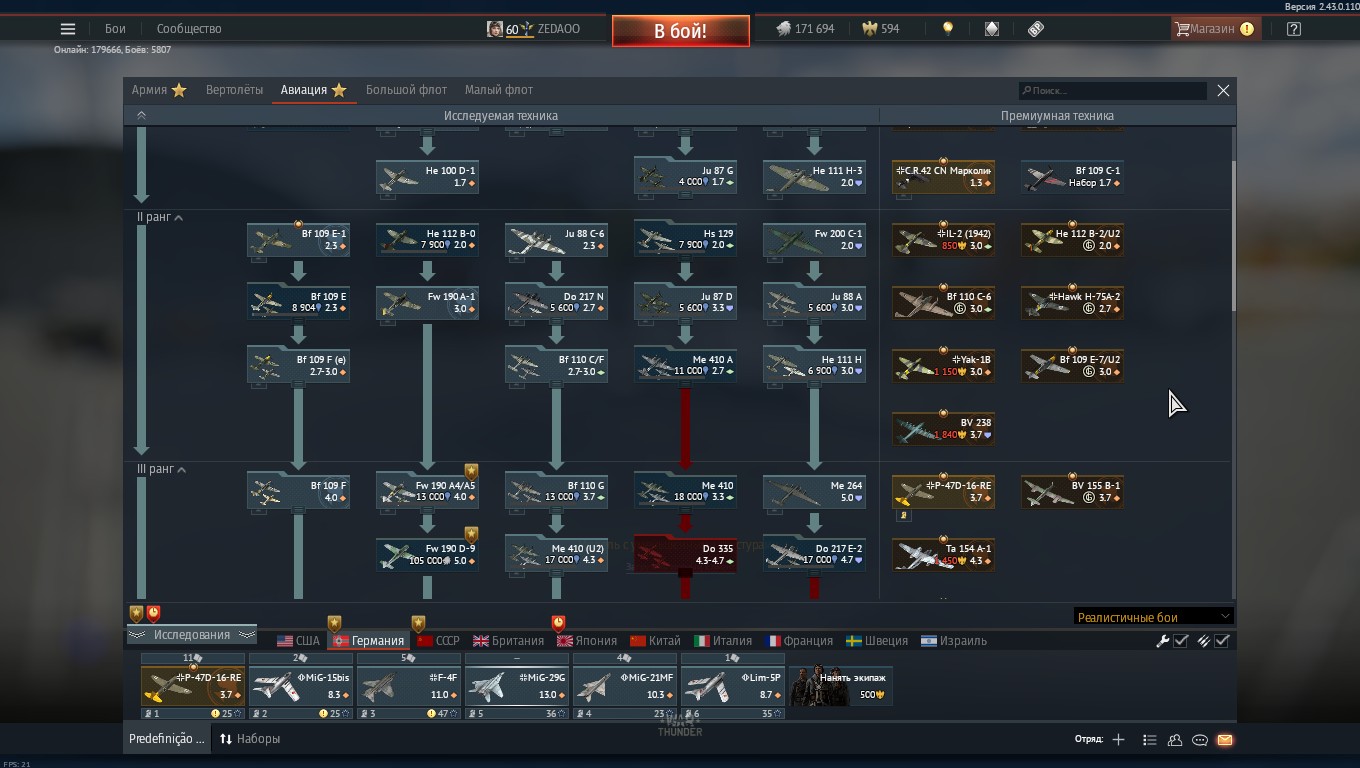The image size is (1360, 768).
Task: Toggle the auto-refill ammo checkbox
Action: pos(1222,641)
